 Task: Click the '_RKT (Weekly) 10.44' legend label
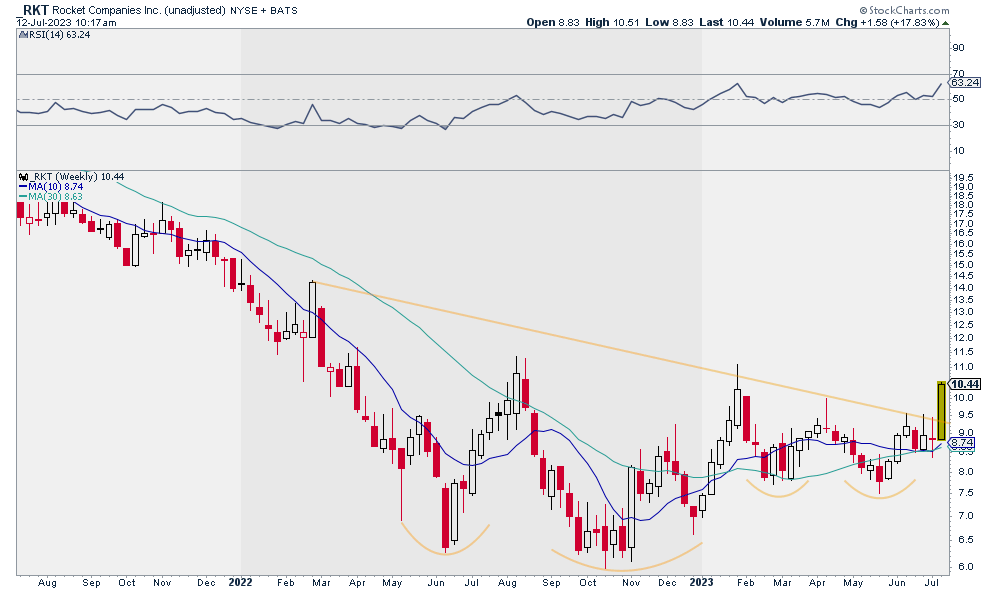pos(77,177)
